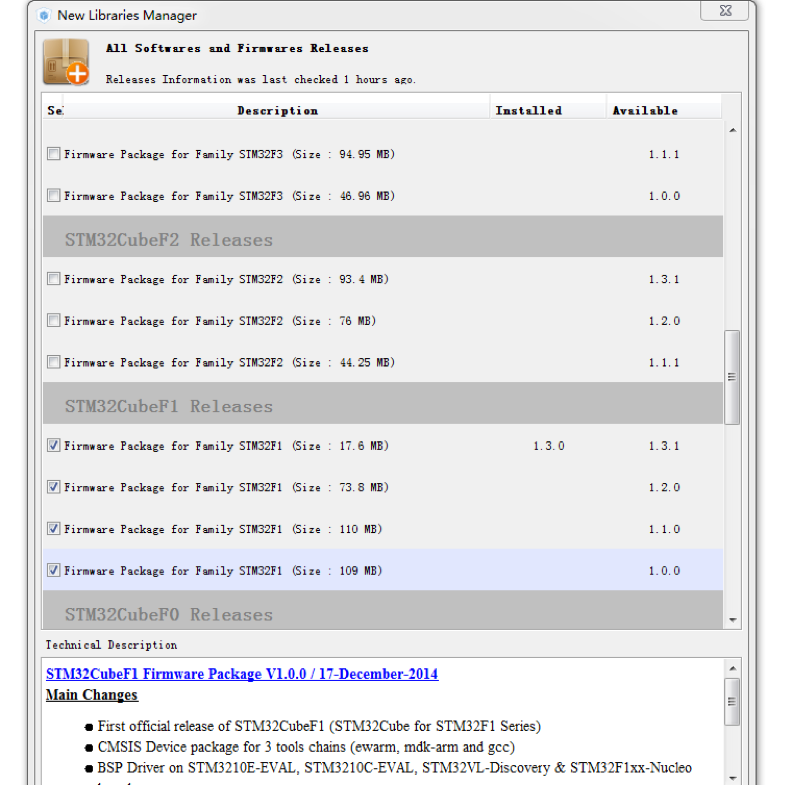This screenshot has width=792, height=785.
Task: Click the Technical Description label
Action: pyautogui.click(x=111, y=645)
